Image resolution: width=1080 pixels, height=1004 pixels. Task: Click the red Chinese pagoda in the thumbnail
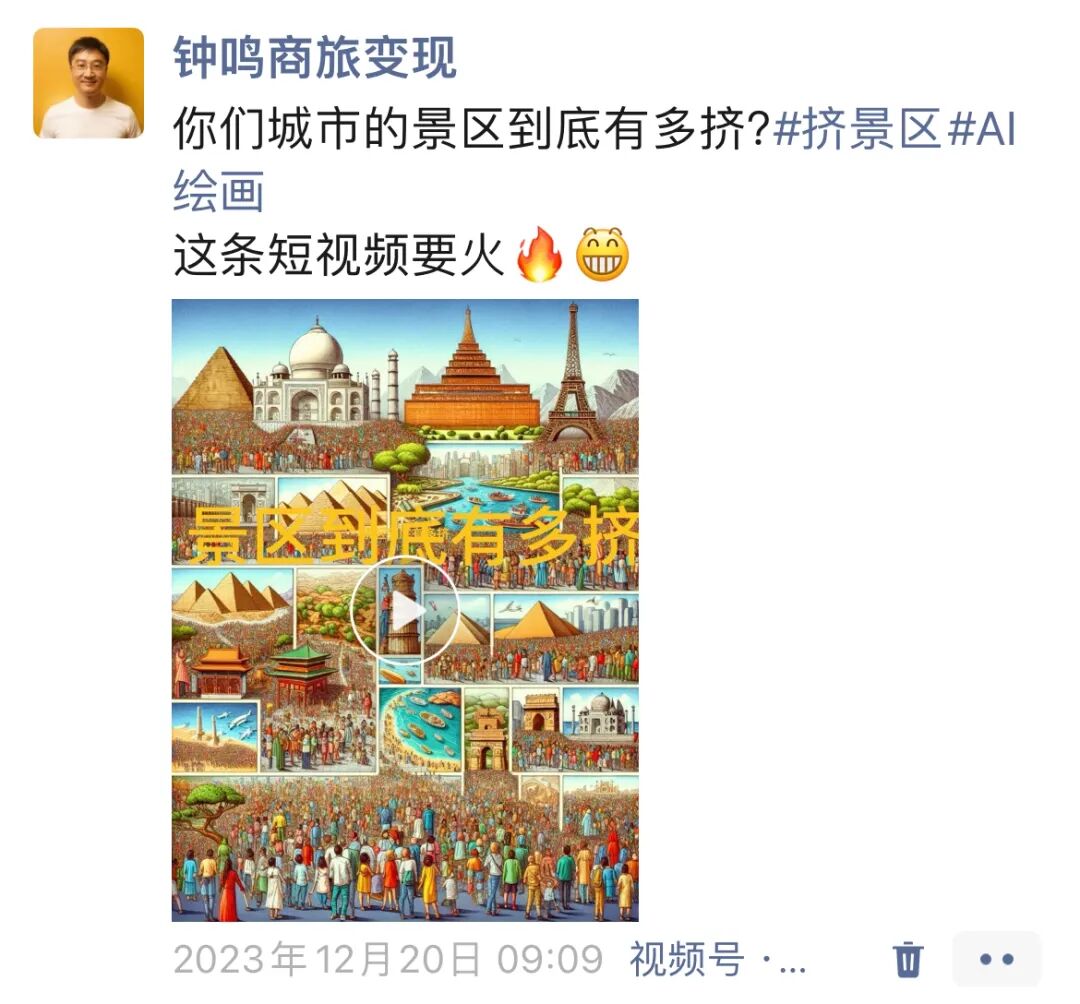point(302,671)
